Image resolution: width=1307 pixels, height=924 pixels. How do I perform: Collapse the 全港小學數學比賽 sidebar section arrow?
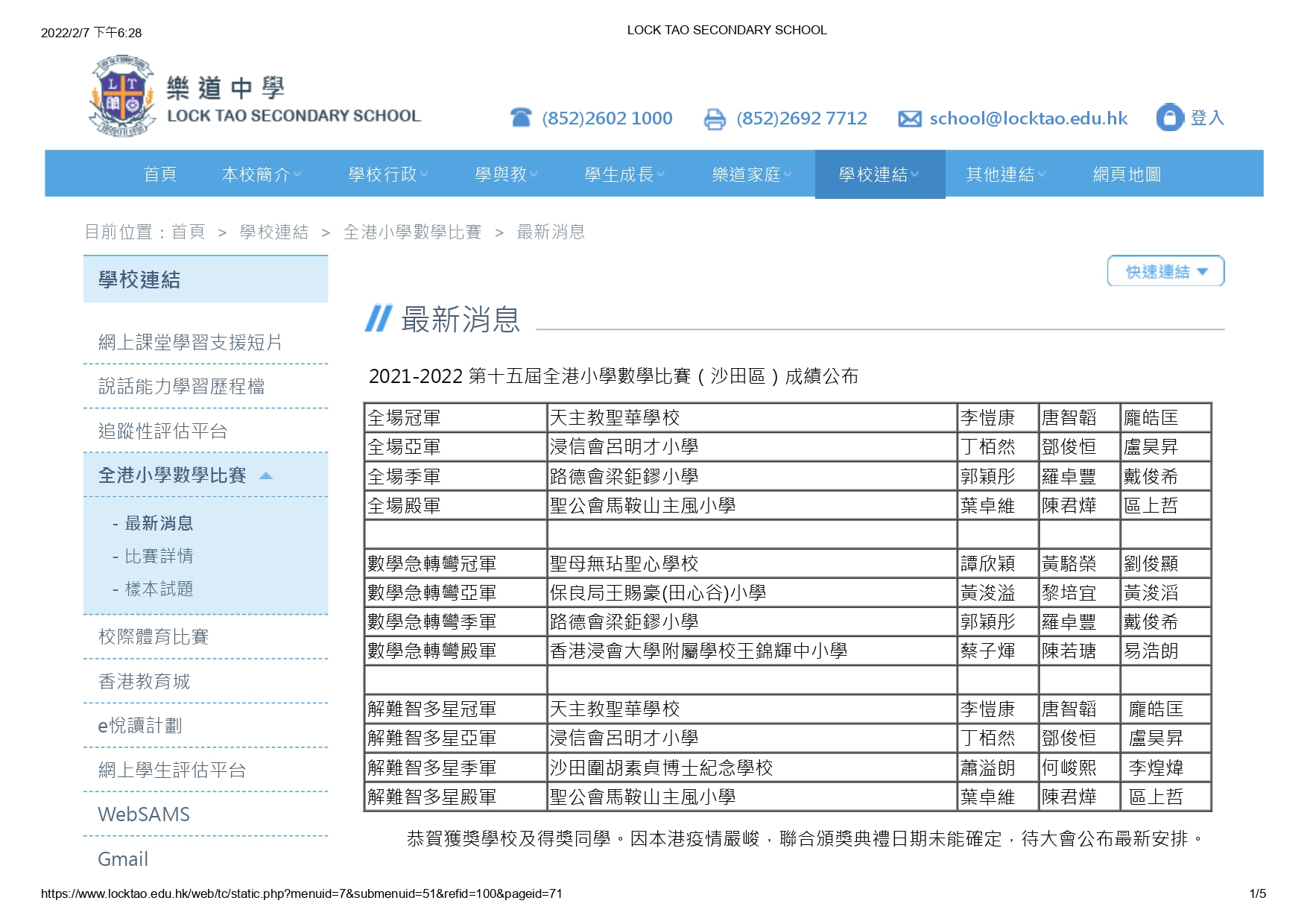(266, 475)
